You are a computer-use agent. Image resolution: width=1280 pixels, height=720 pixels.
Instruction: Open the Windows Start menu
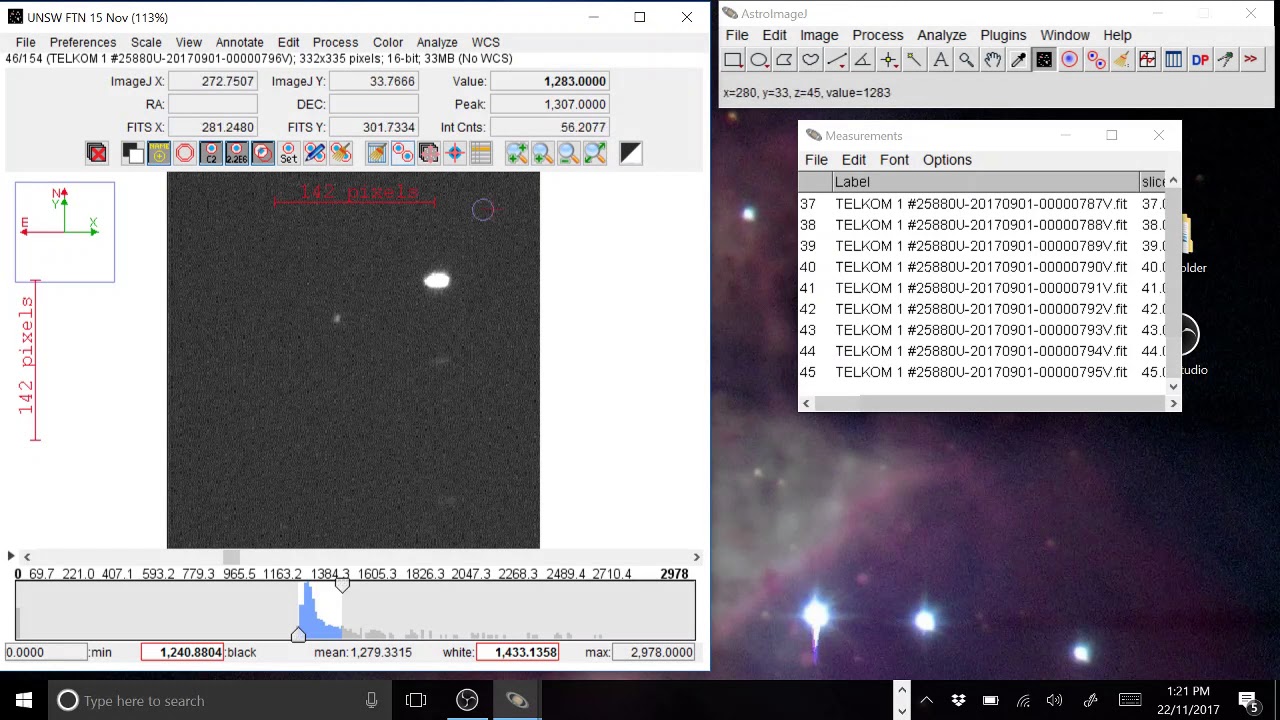click(x=24, y=700)
